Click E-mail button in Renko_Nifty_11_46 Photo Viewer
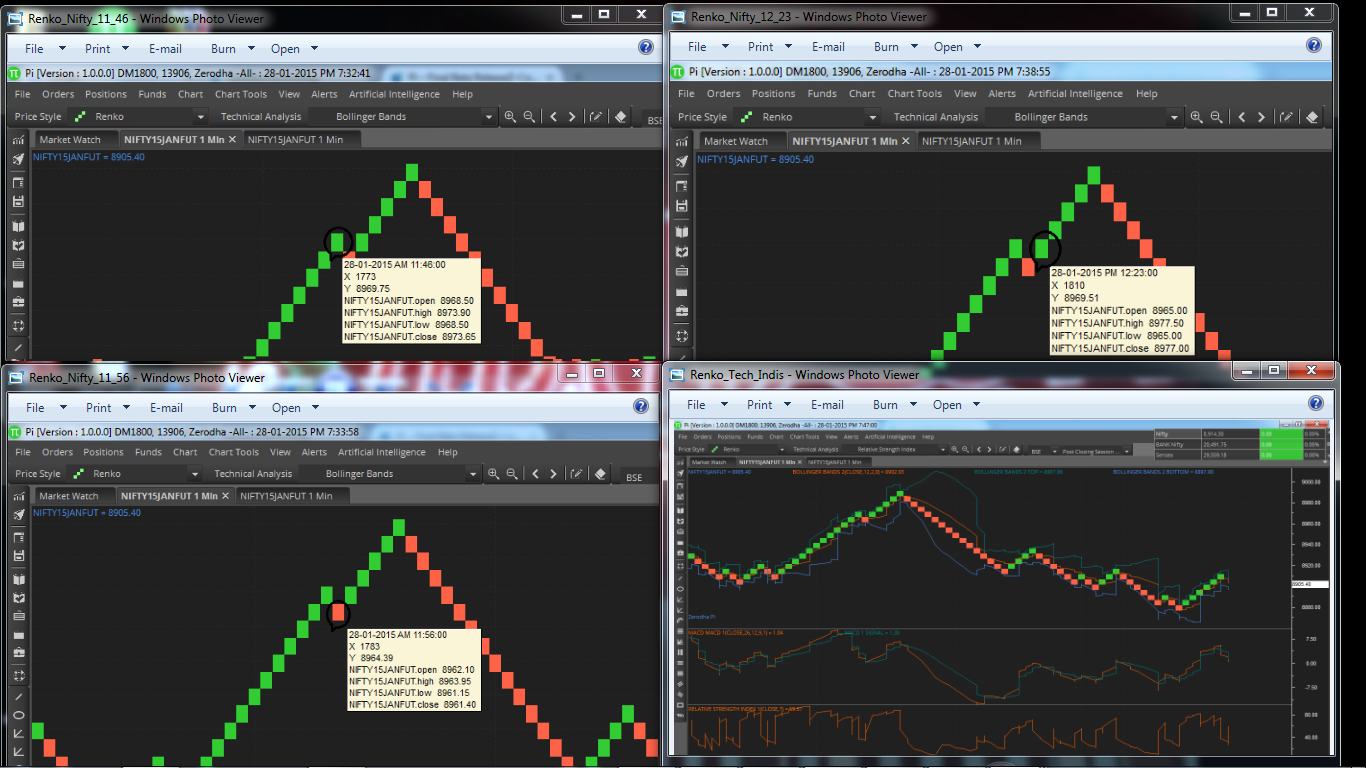Viewport: 1366px width, 768px height. [x=165, y=49]
